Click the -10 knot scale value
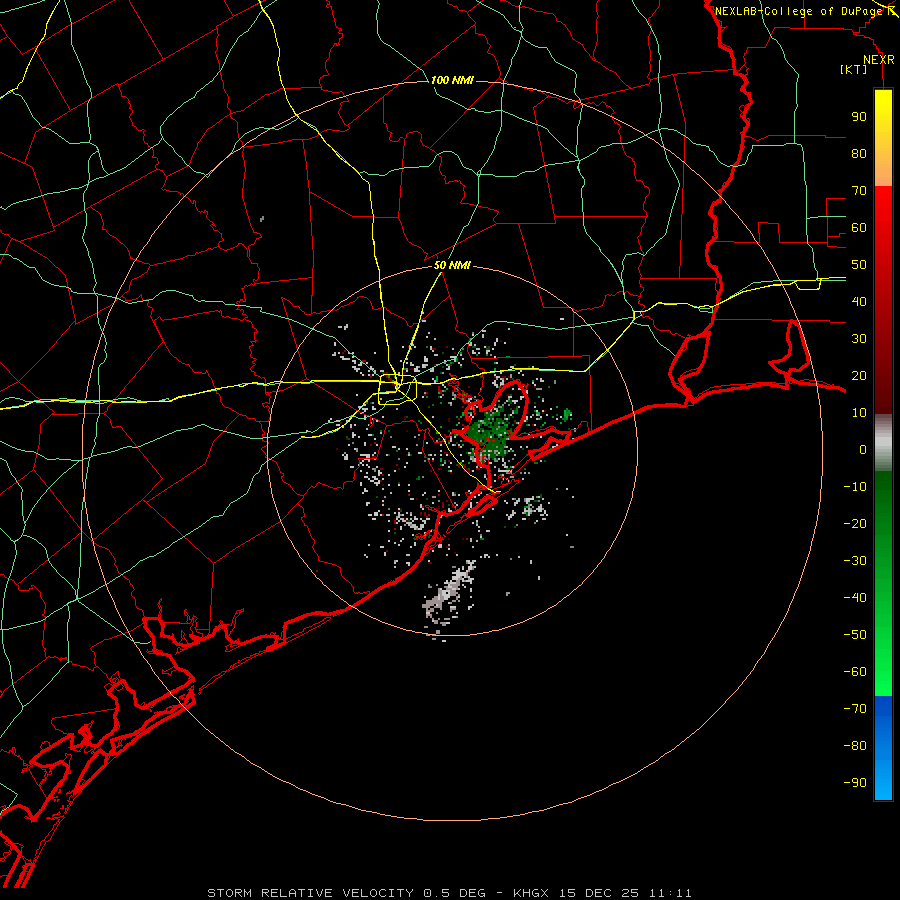Viewport: 900px width, 900px height. point(855,487)
